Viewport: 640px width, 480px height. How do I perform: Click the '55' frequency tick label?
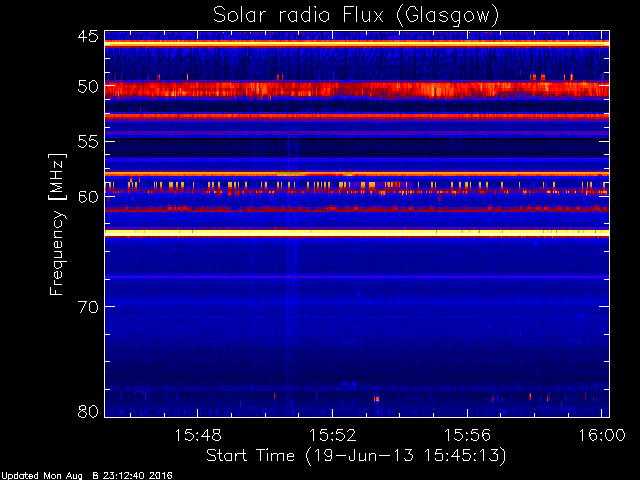click(88, 142)
